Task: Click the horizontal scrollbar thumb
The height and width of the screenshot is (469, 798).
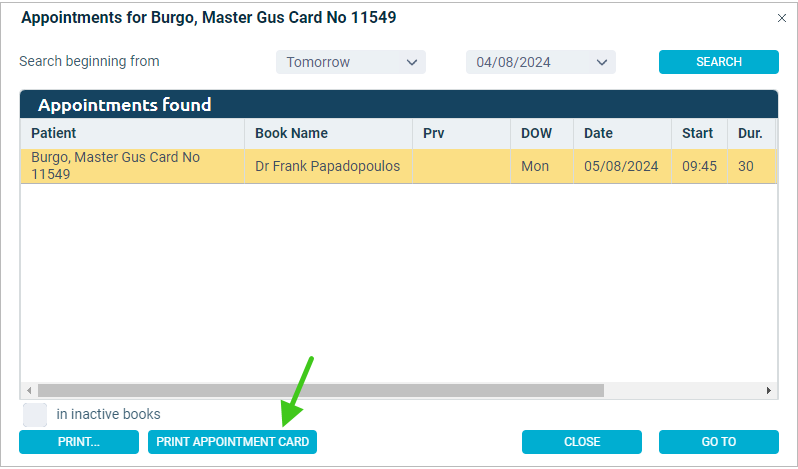Action: tap(321, 391)
